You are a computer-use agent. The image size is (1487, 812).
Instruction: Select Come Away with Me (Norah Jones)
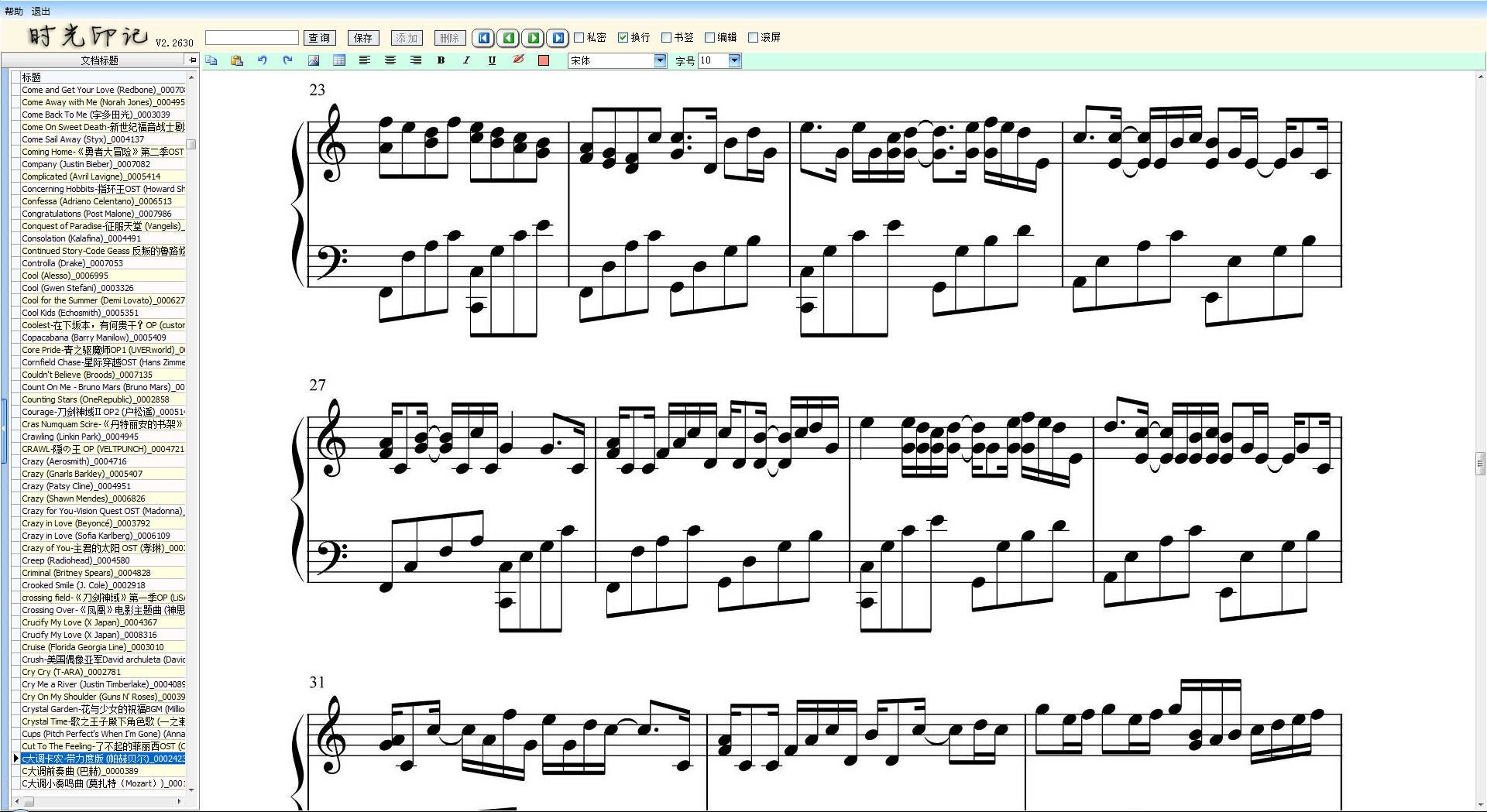coord(103,102)
